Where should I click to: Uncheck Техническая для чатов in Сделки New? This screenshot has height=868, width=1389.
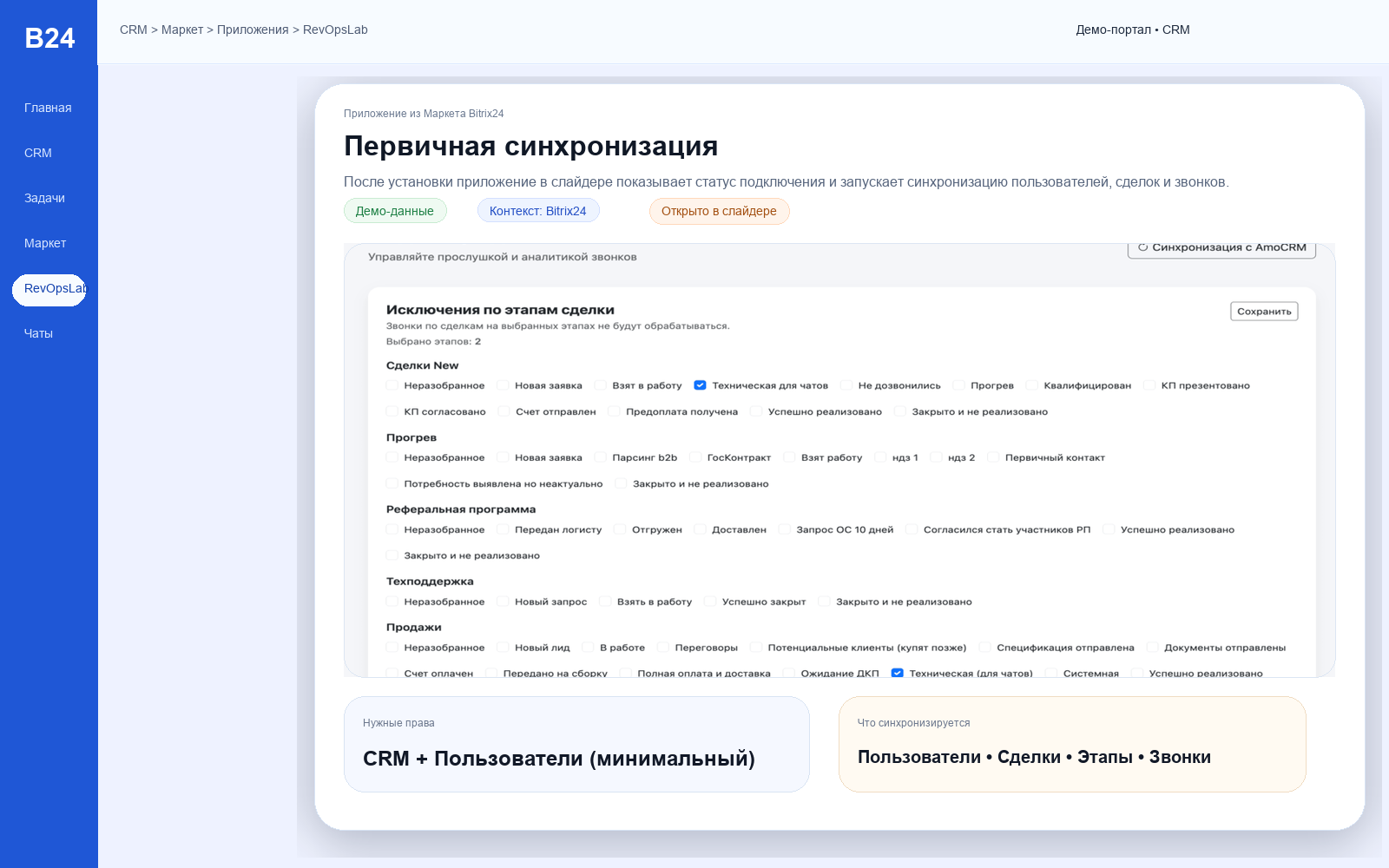700,385
